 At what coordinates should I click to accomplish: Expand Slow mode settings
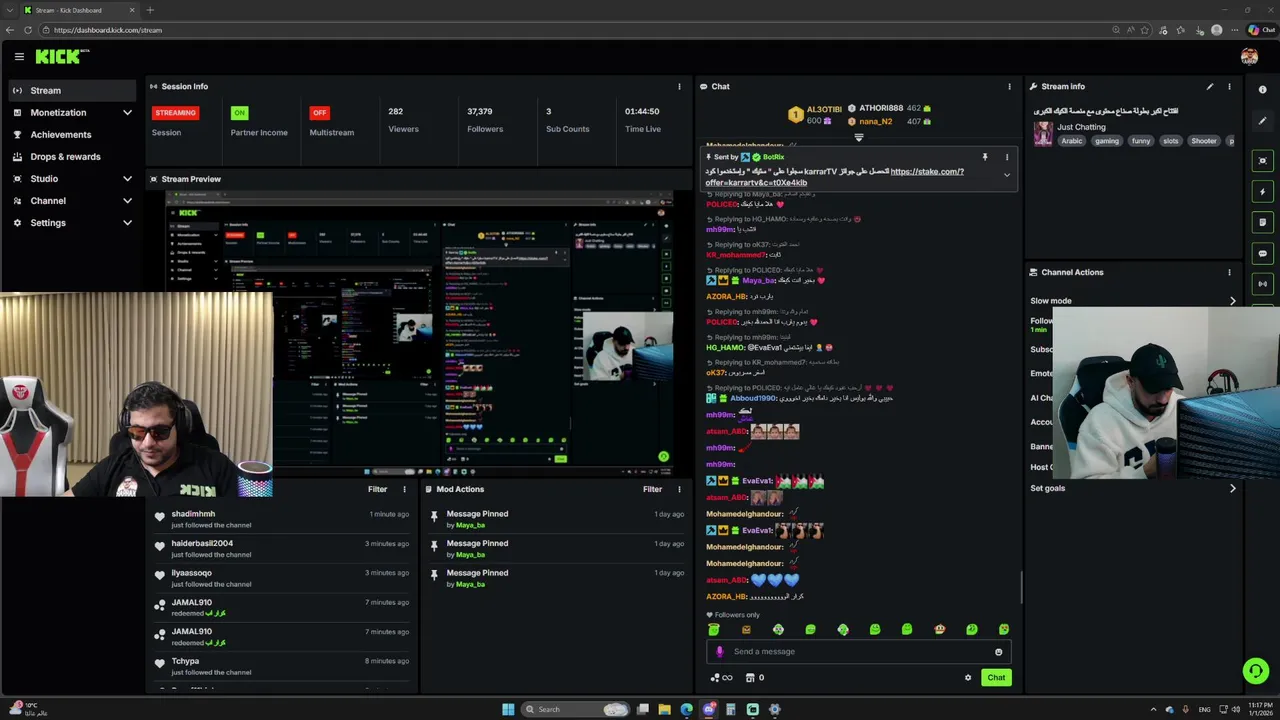click(x=1134, y=300)
